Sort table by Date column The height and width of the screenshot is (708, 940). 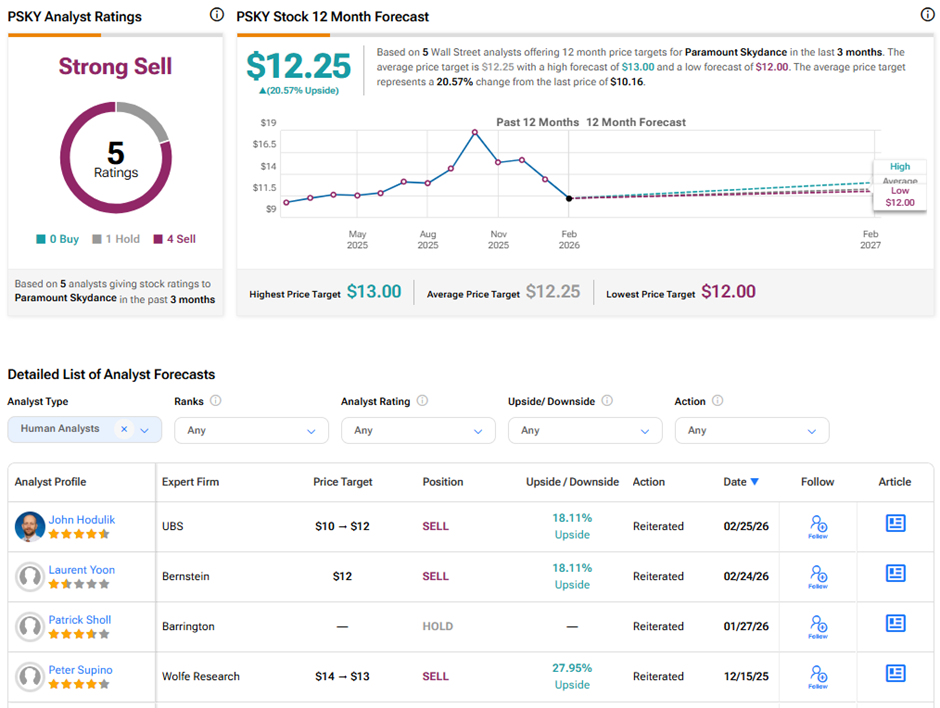point(741,482)
